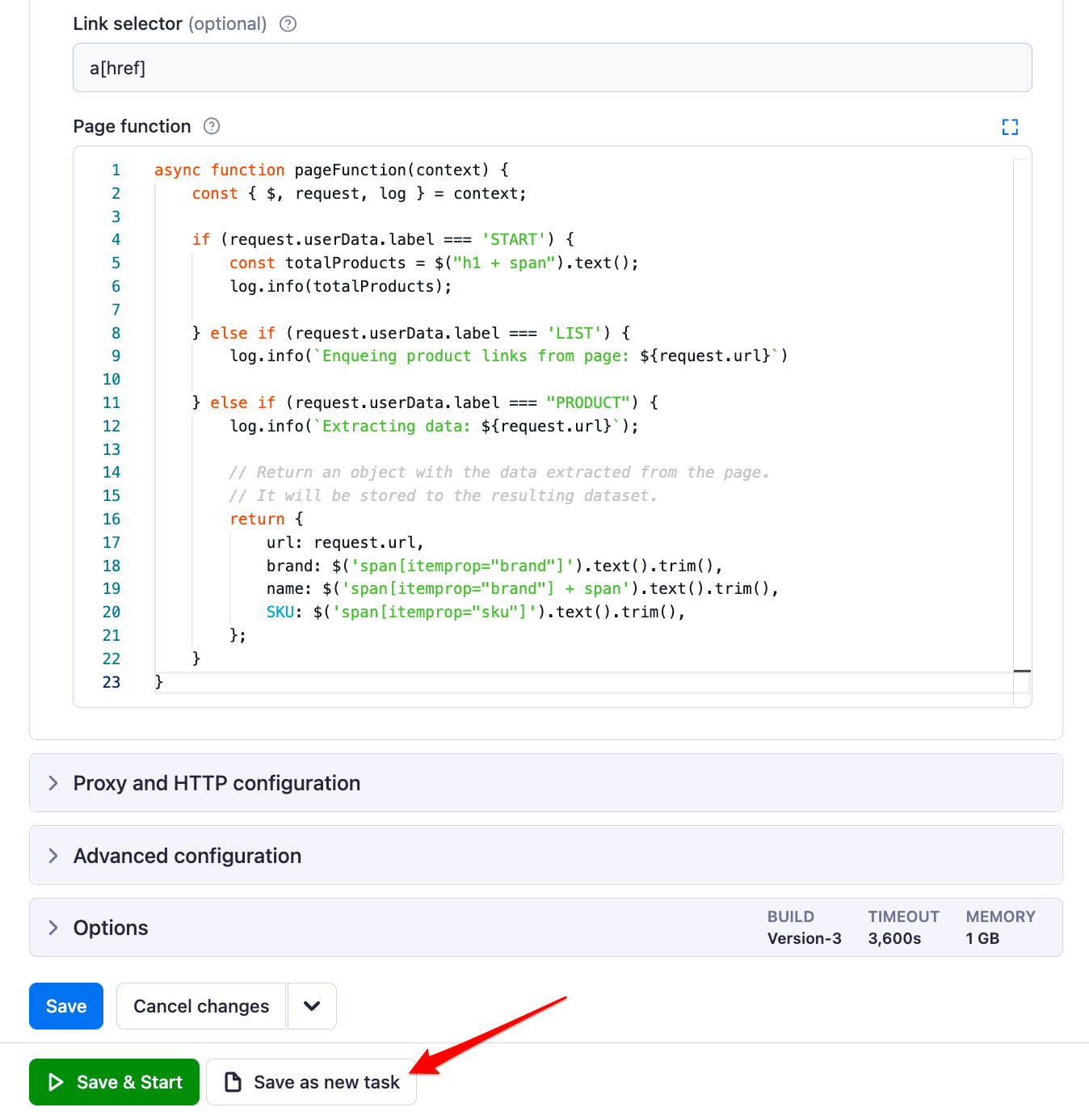This screenshot has height=1120, width=1089.
Task: Expand the Proxy and HTTP configuration section
Action: tap(217, 783)
